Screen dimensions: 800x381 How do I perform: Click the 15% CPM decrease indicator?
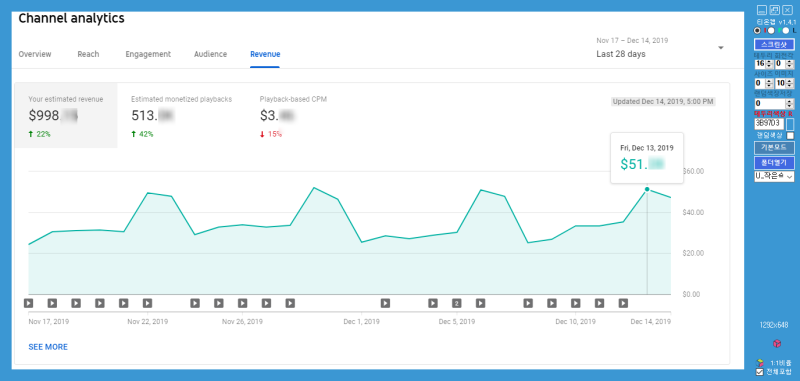coord(271,134)
